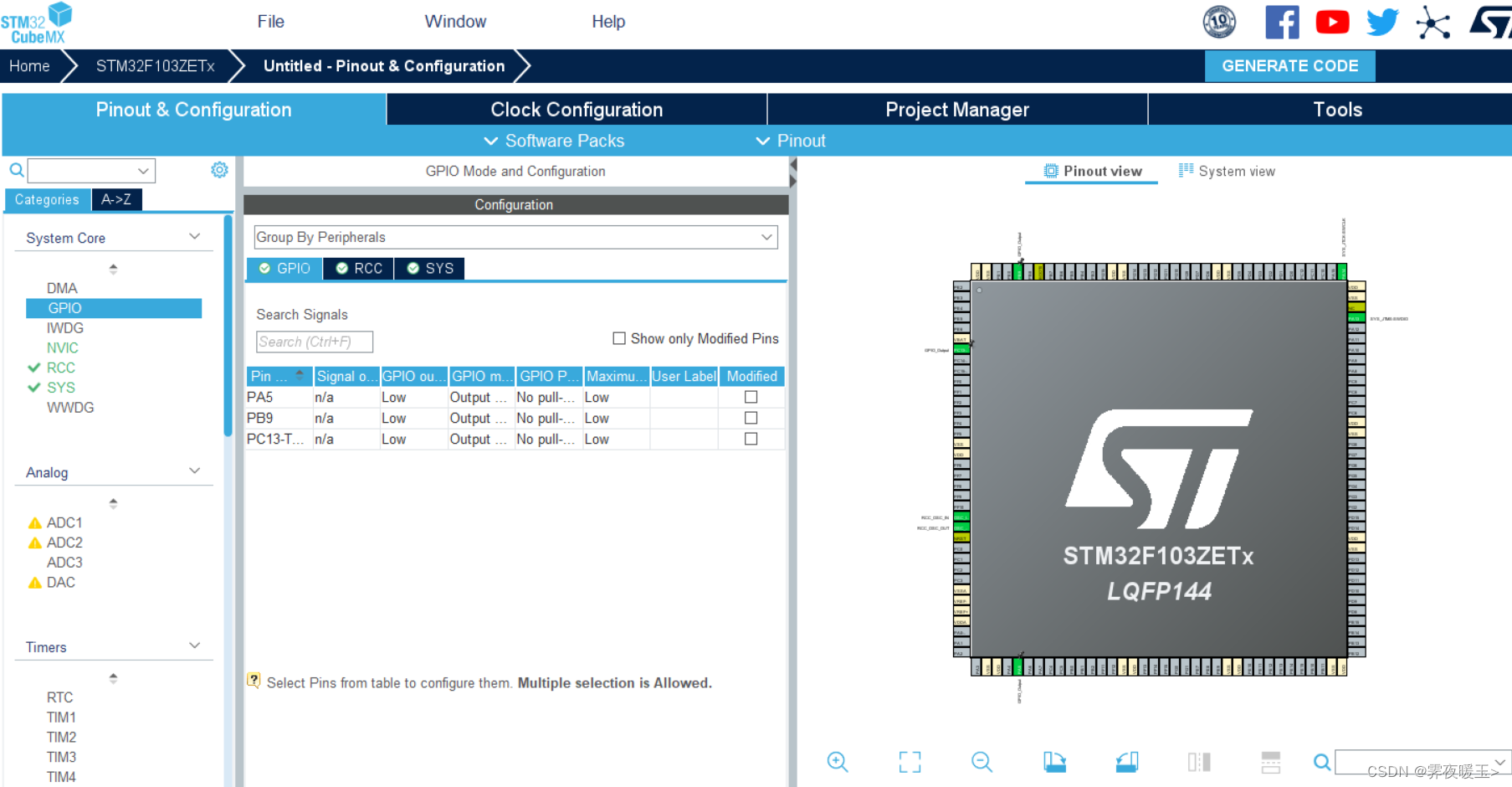1512x787 pixels.
Task: Click the search magnifier in the categories panel
Action: (16, 170)
